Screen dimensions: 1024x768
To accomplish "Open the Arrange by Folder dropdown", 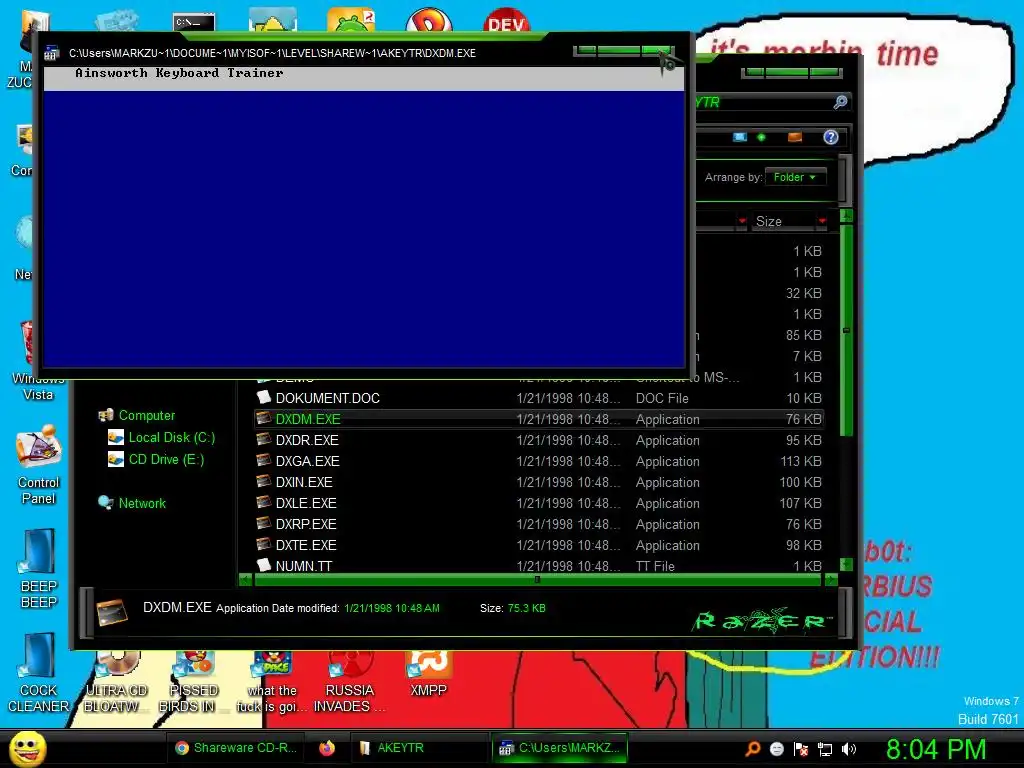I will coord(795,177).
